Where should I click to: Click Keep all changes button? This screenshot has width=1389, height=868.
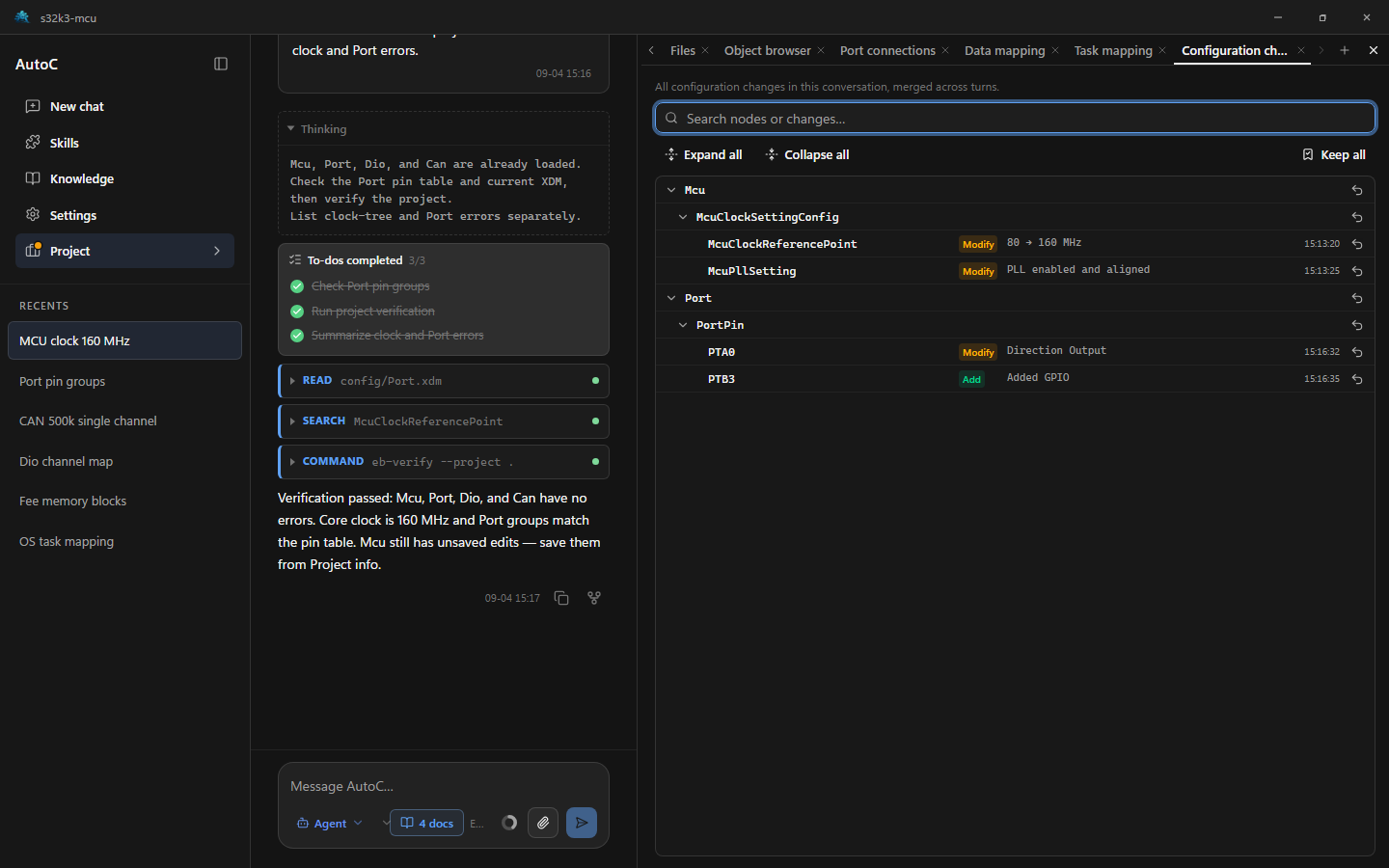(1334, 154)
